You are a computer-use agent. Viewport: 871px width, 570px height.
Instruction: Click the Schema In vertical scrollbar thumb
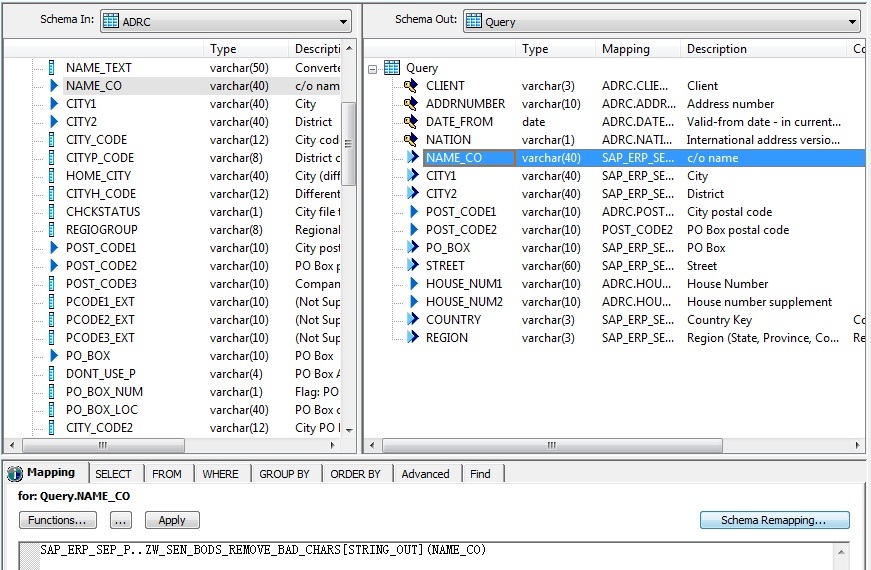click(348, 143)
